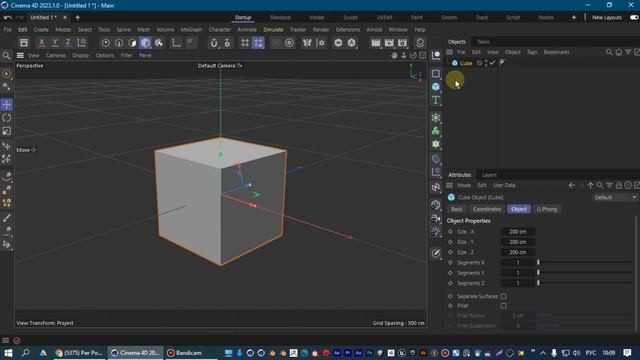640x360 pixels.
Task: Open the Display viewport menu
Action: pyautogui.click(x=81, y=56)
